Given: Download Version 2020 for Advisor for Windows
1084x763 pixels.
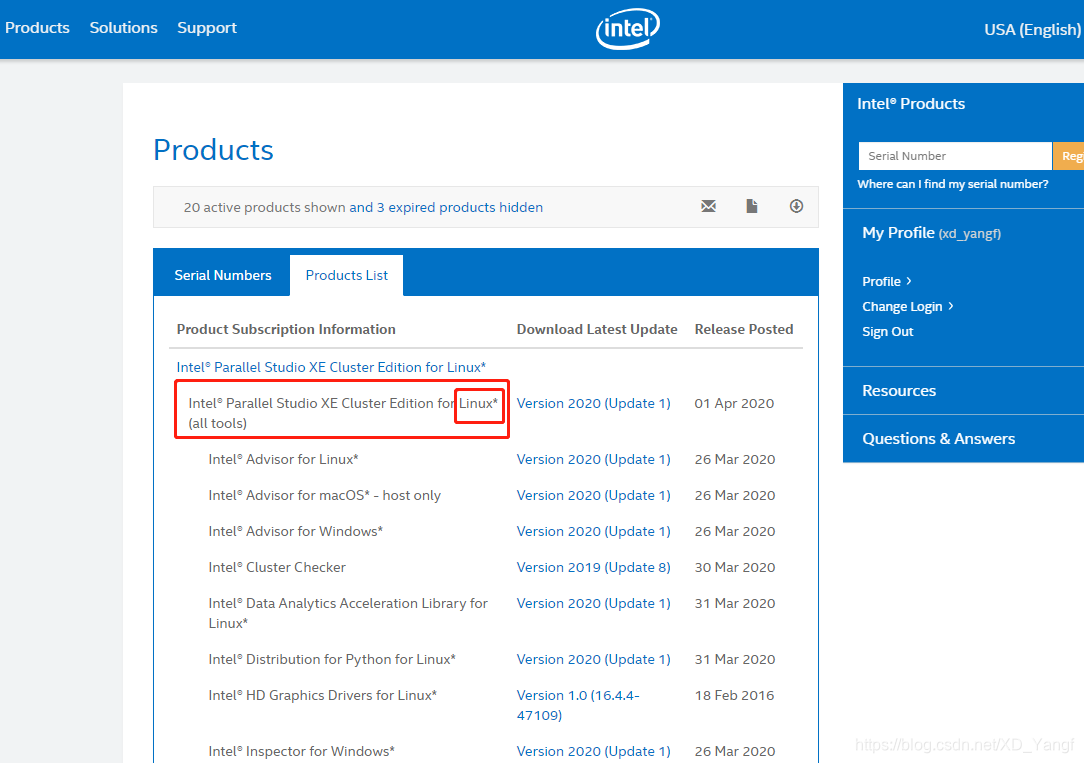Looking at the screenshot, I should click(593, 531).
